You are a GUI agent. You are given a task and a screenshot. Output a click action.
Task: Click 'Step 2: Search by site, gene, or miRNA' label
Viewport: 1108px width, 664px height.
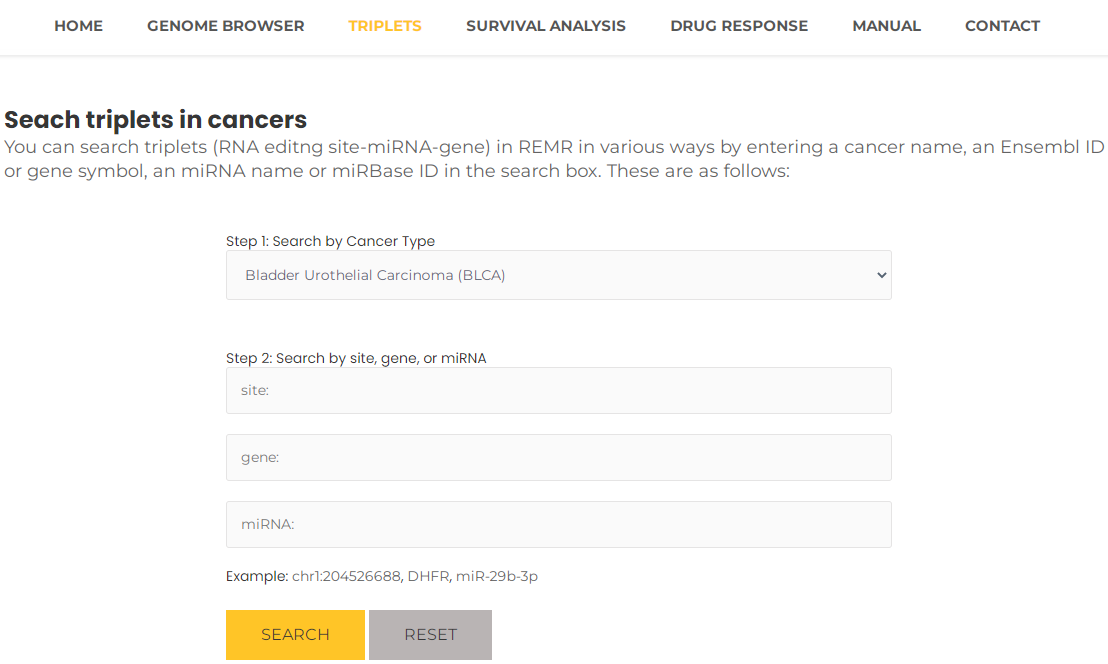[356, 358]
